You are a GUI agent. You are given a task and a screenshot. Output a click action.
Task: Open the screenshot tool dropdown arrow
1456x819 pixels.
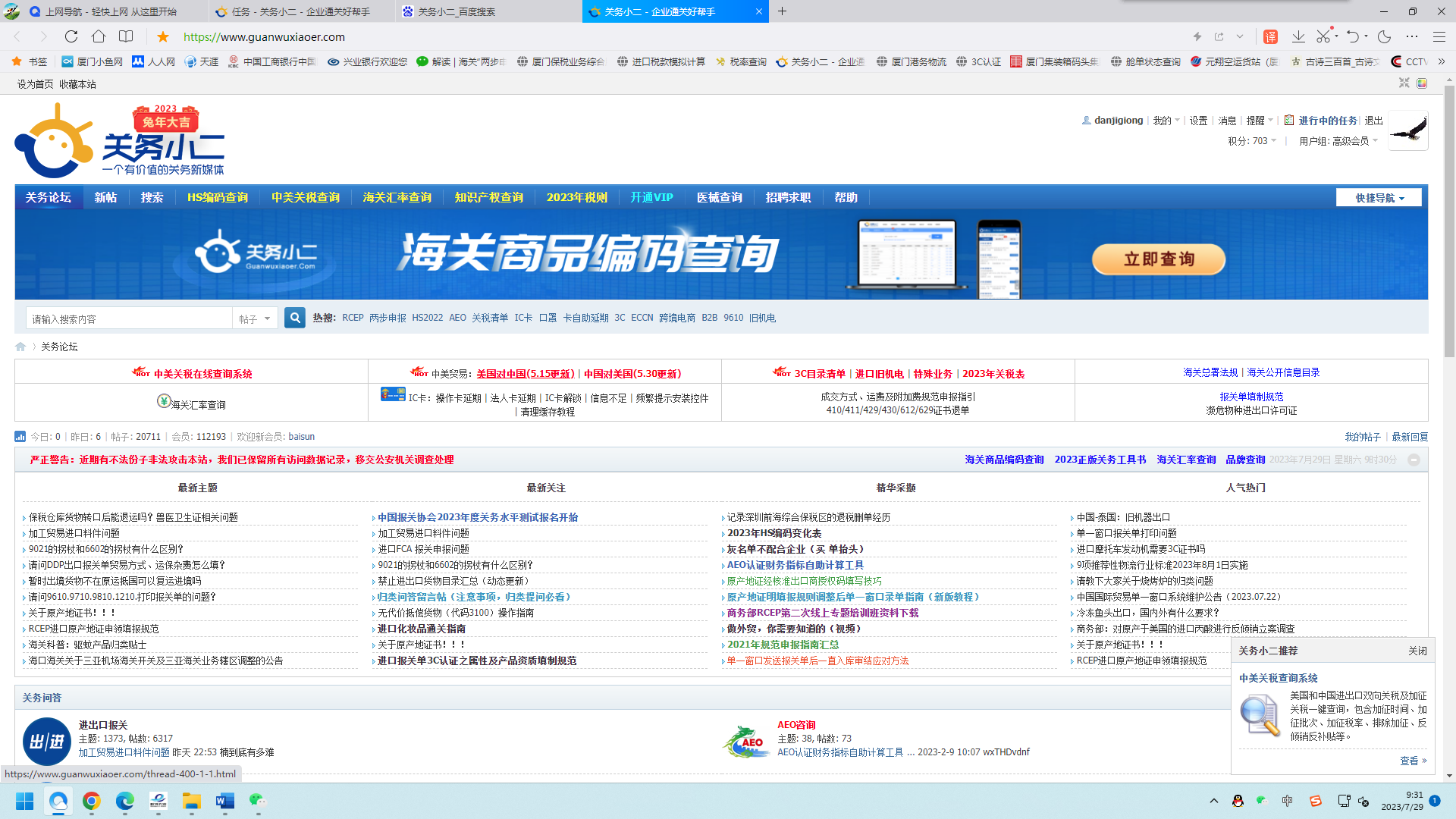point(1335,36)
